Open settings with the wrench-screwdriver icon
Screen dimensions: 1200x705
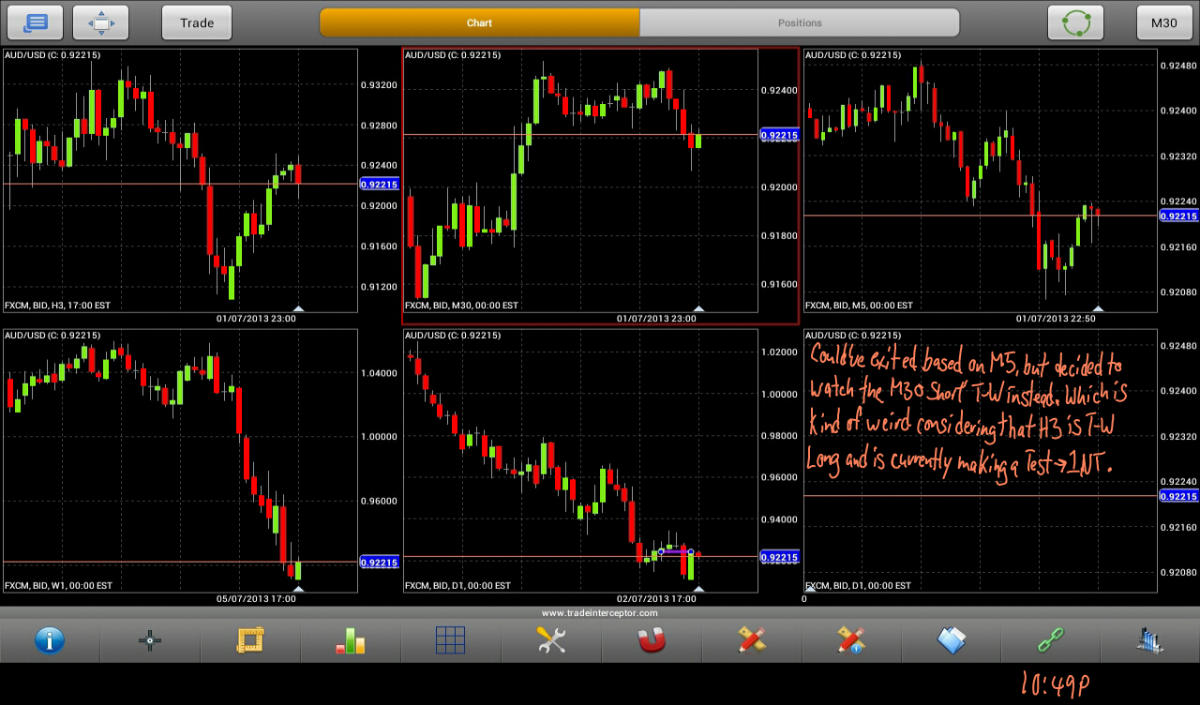551,640
